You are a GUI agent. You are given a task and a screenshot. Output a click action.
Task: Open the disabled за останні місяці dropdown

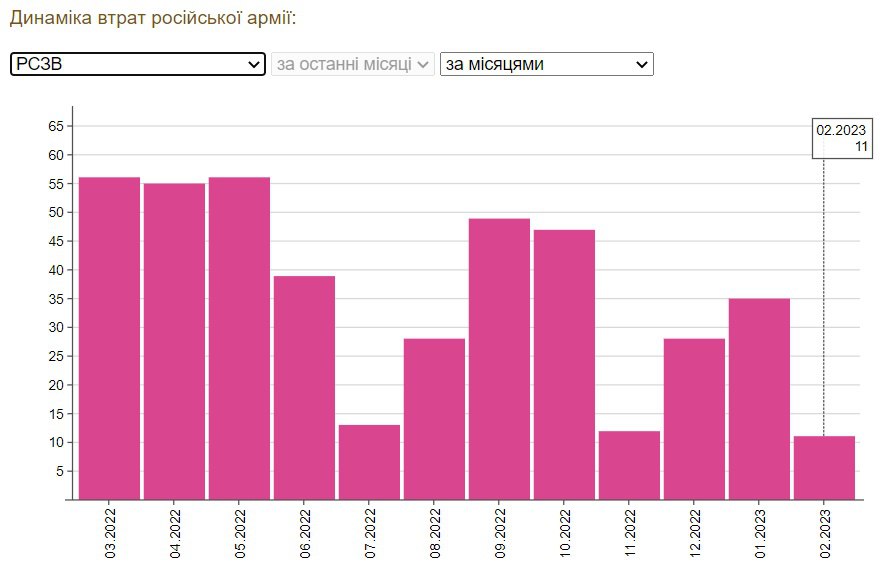coord(353,64)
